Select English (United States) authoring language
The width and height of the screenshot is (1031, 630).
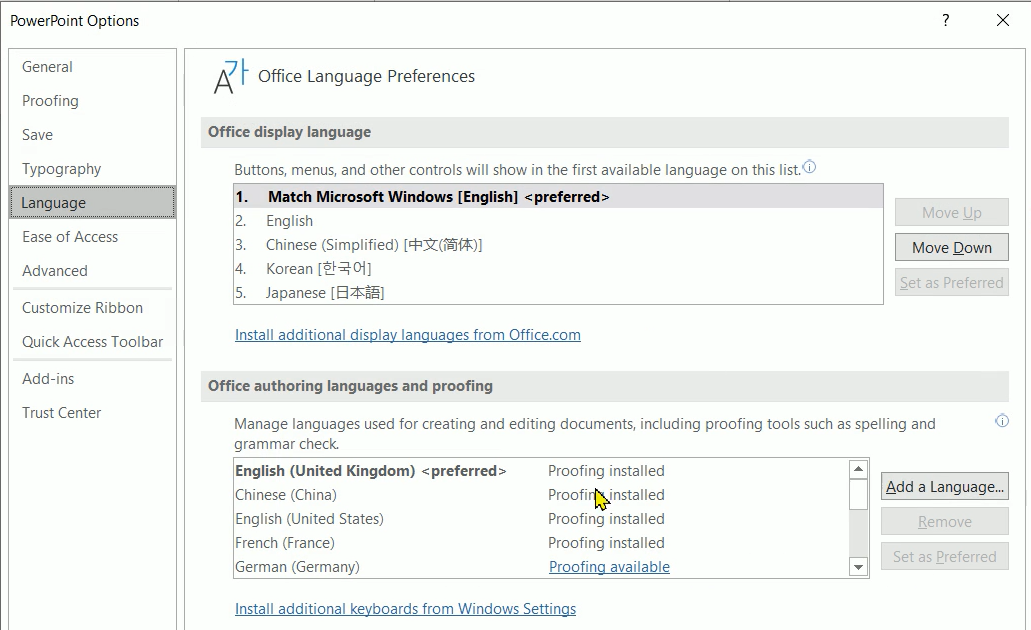coord(541,519)
